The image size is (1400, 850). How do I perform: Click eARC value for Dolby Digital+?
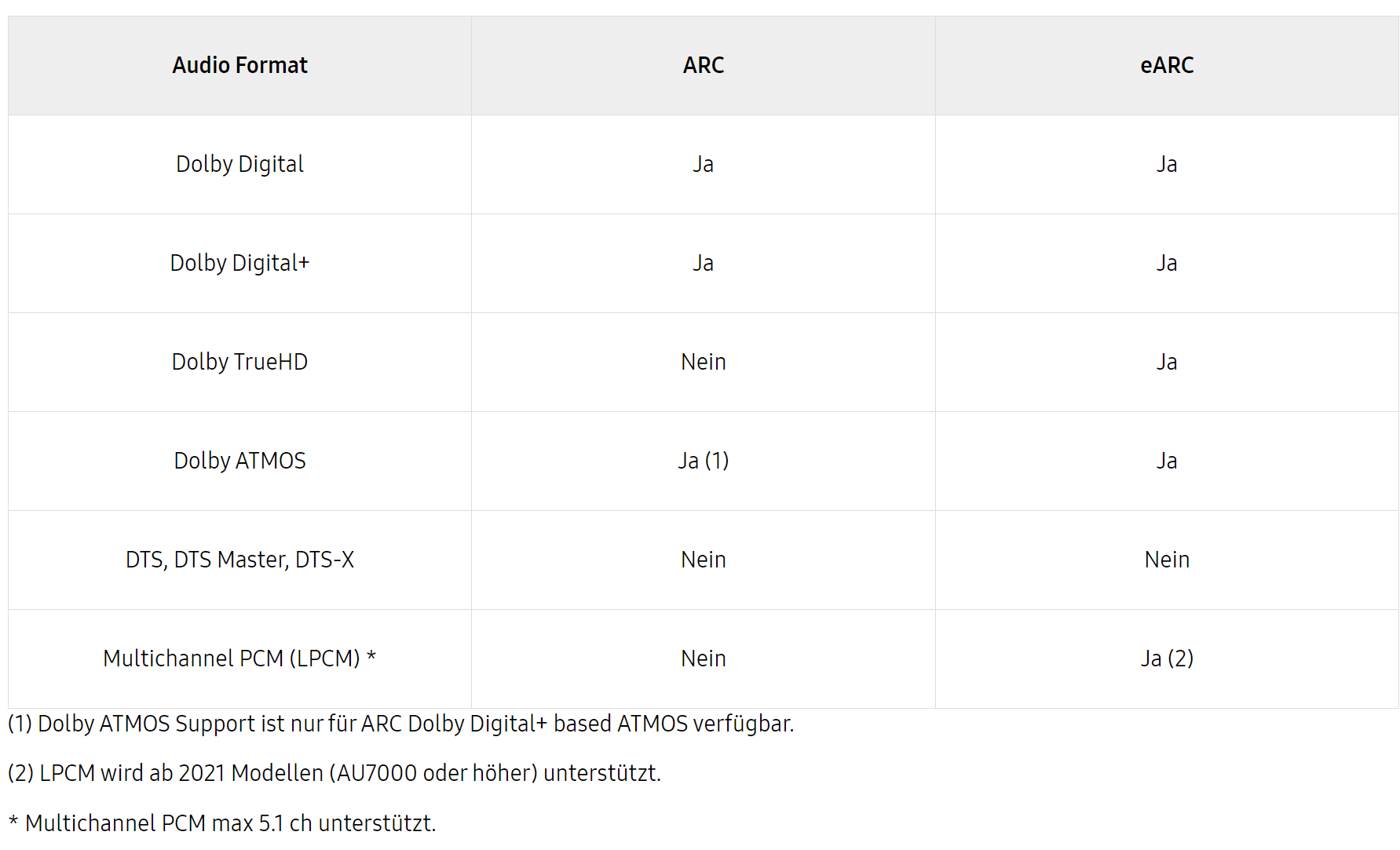click(1167, 263)
